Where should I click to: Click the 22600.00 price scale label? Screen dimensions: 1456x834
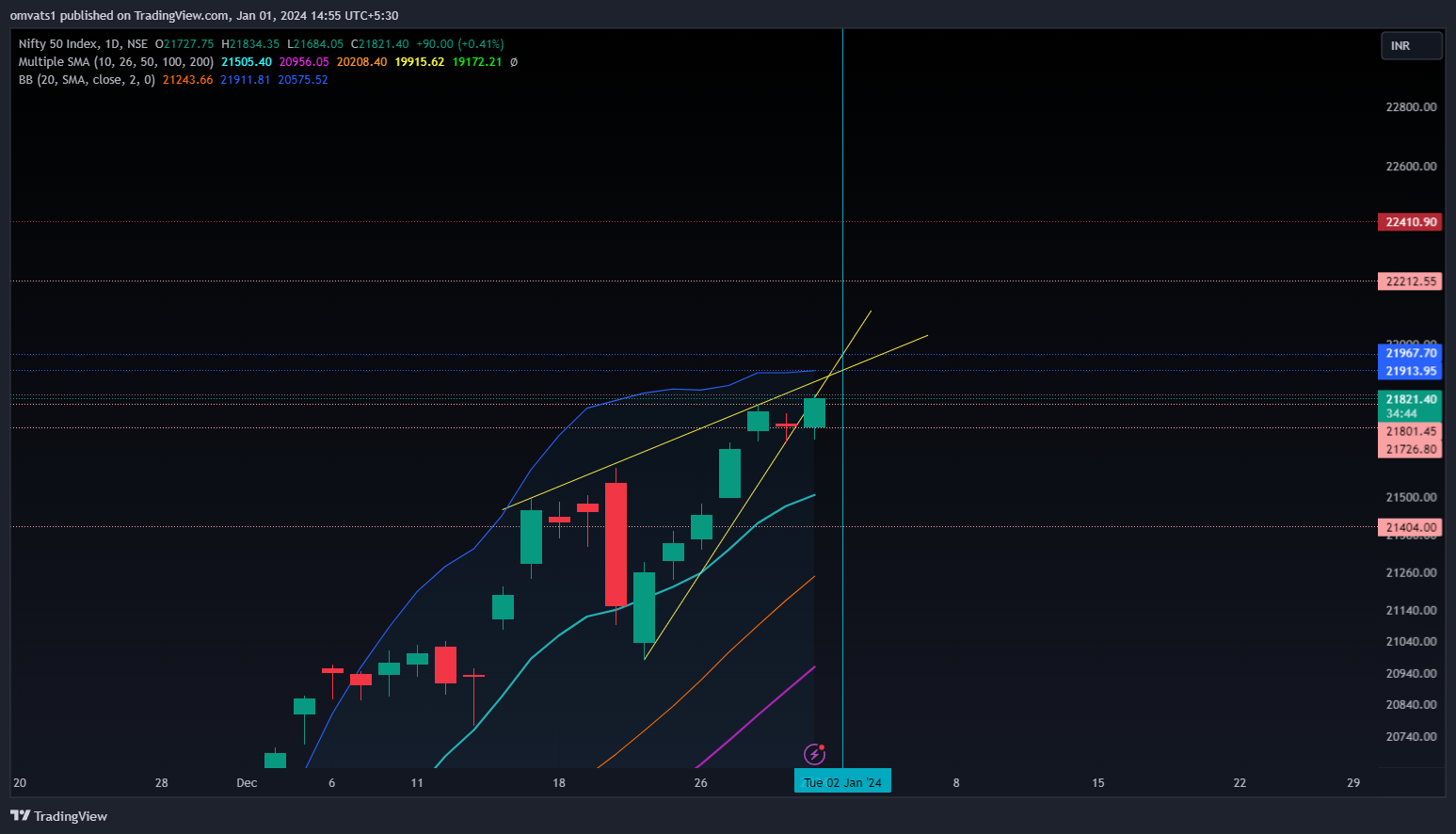tap(1411, 167)
